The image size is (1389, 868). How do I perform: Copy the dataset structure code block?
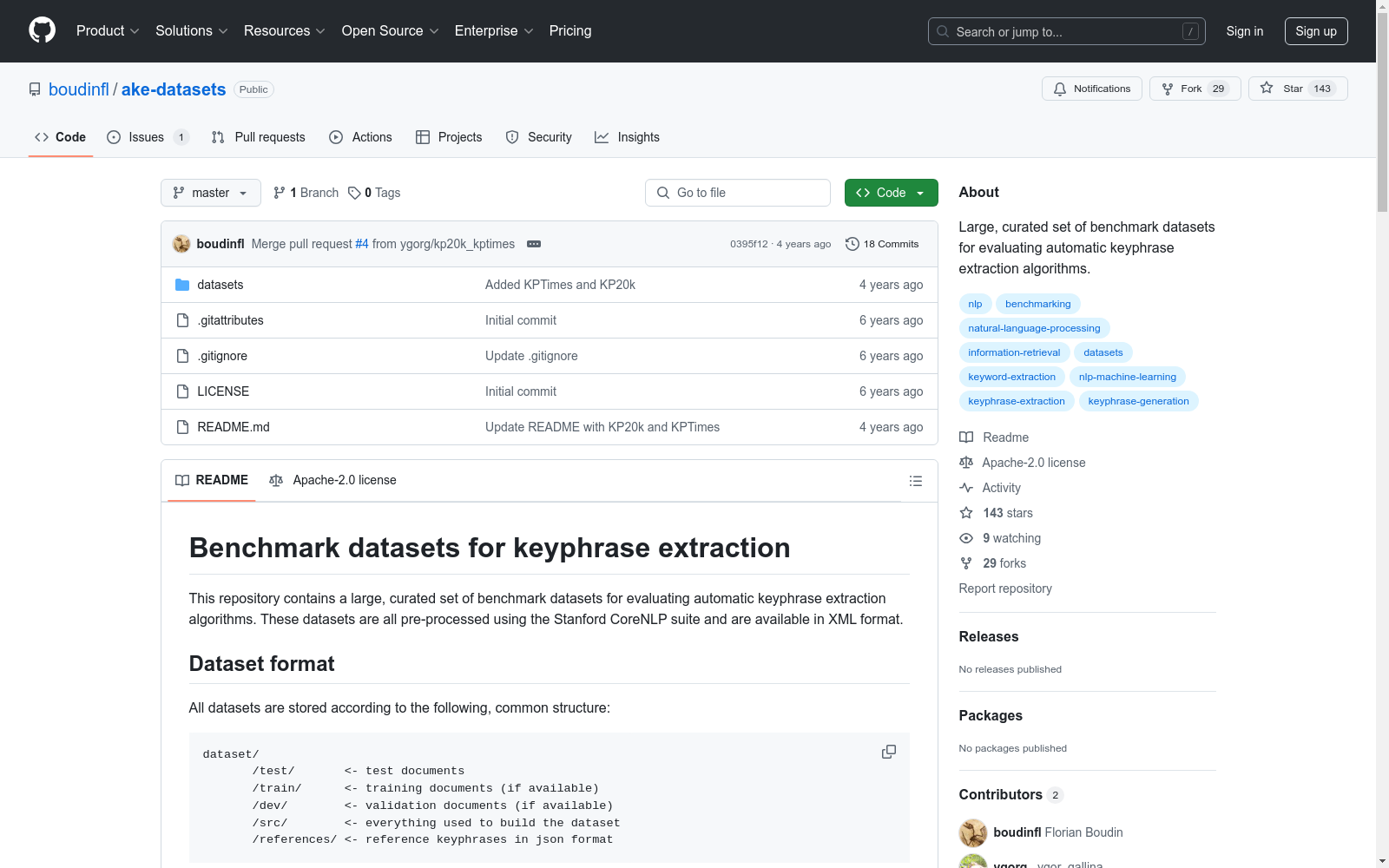889,752
